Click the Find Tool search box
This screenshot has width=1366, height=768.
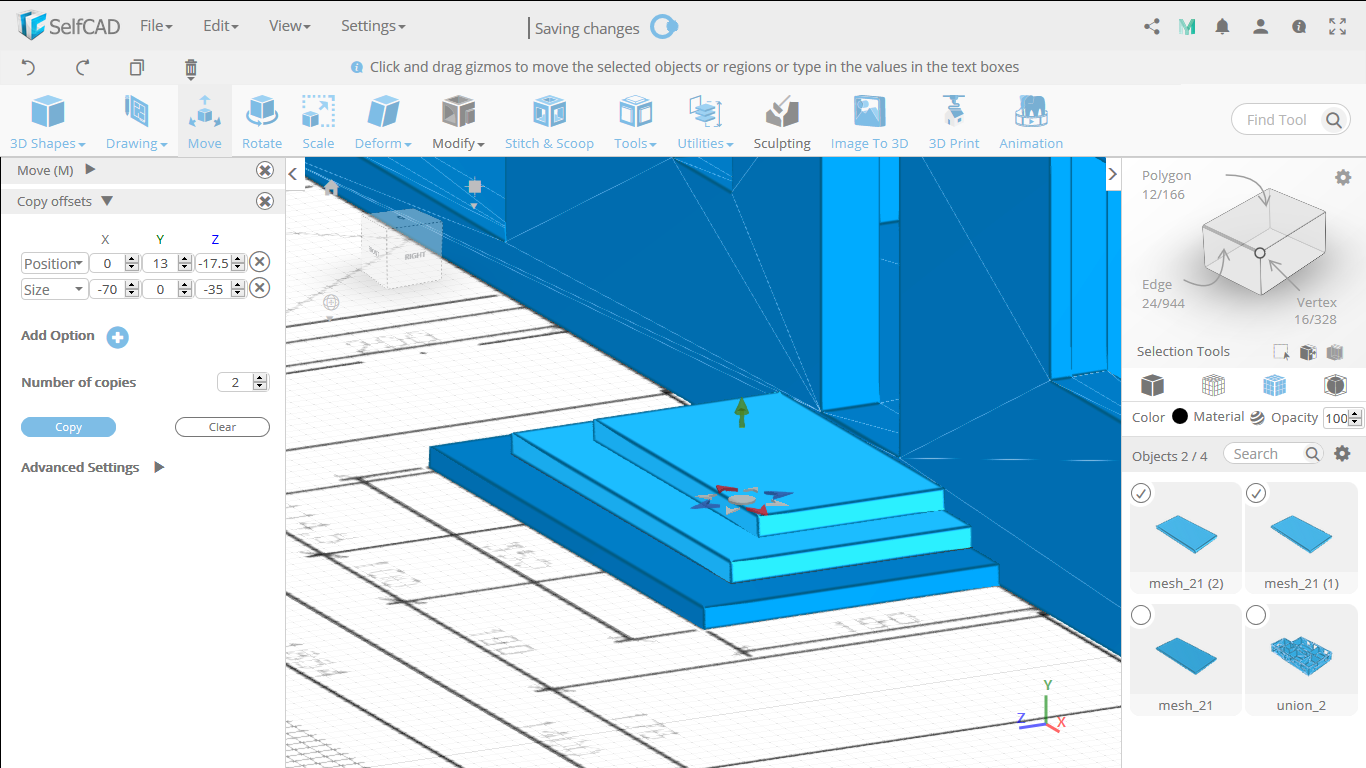(x=1290, y=120)
